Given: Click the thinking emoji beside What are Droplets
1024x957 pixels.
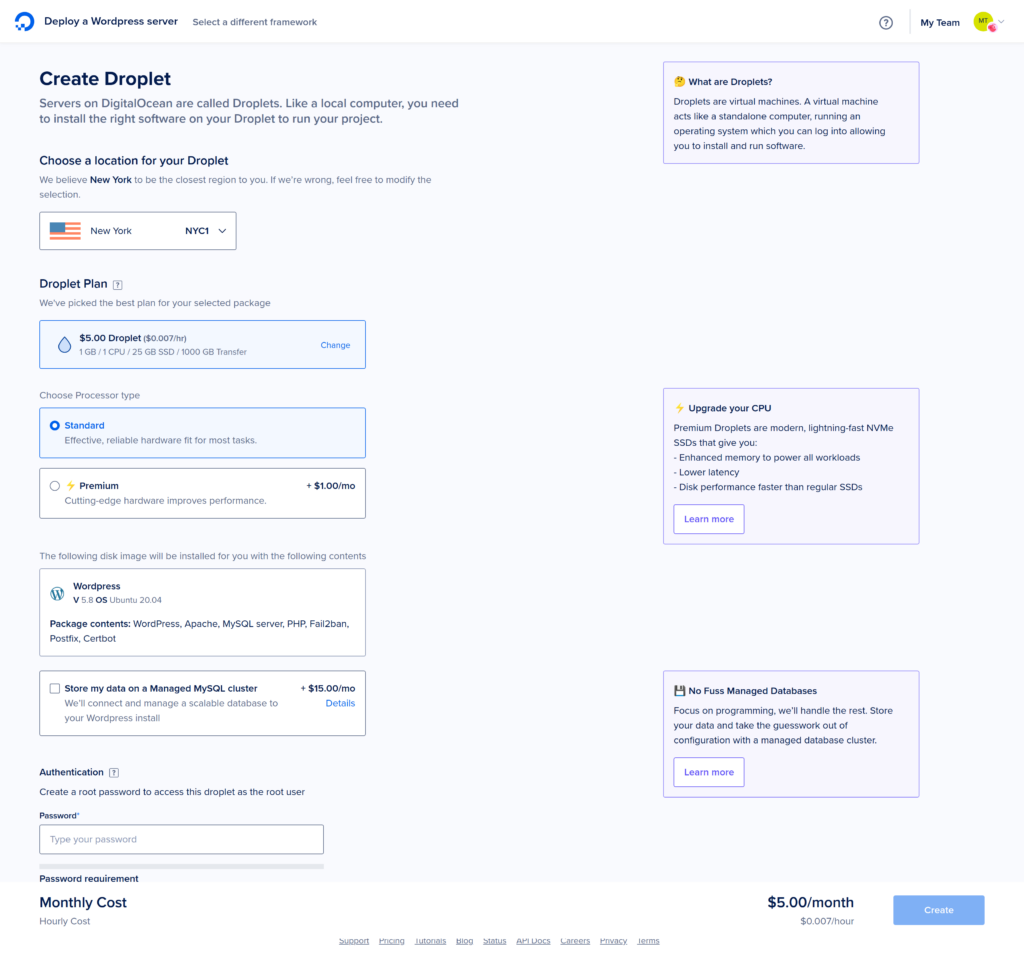Looking at the screenshot, I should (679, 82).
